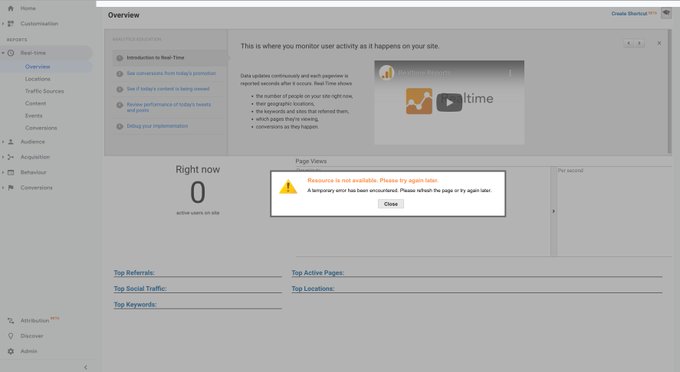Click the Home icon in sidebar
Image resolution: width=680 pixels, height=372 pixels.
(x=11, y=8)
